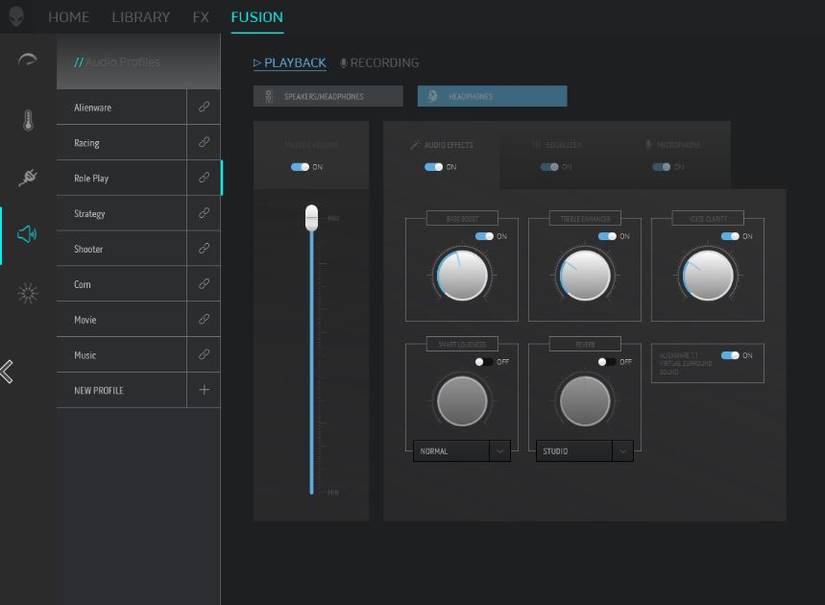
Task: Click the link icon for Strategy profile
Action: coord(204,213)
